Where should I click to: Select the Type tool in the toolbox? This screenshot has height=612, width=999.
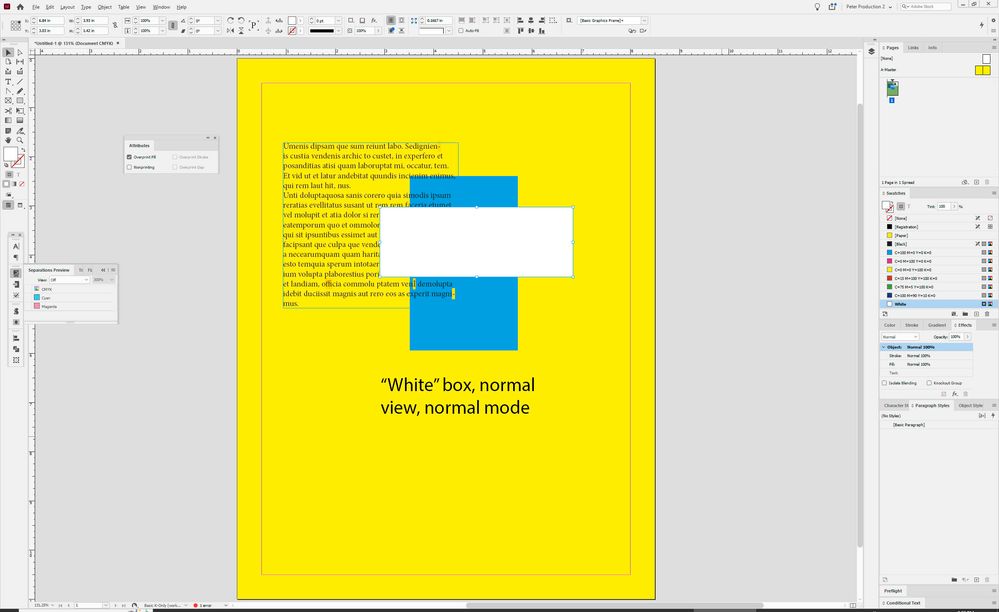8,81
